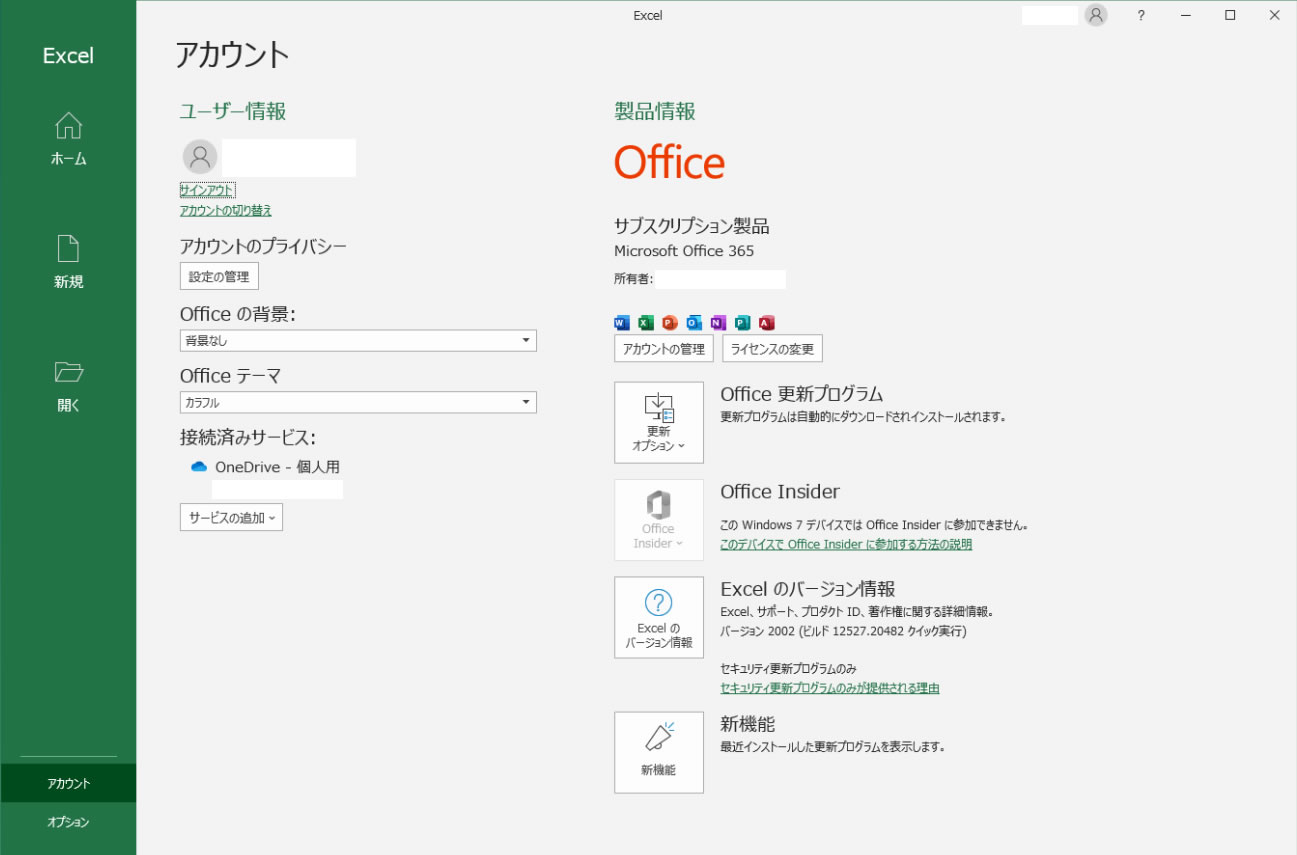Click the OneDrive - 個人用 entry
1297x855 pixels.
277,467
